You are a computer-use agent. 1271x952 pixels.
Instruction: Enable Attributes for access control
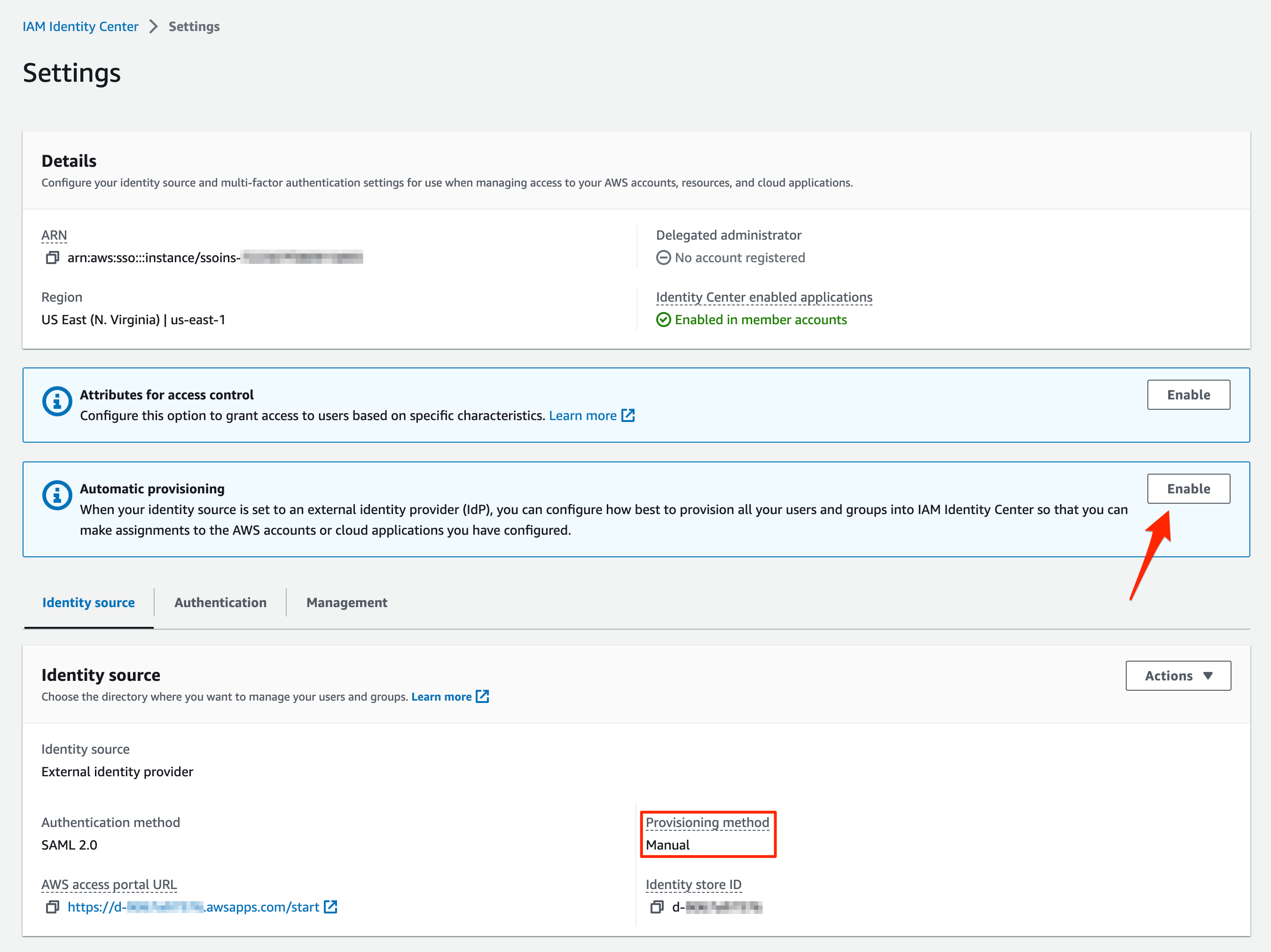(x=1188, y=395)
